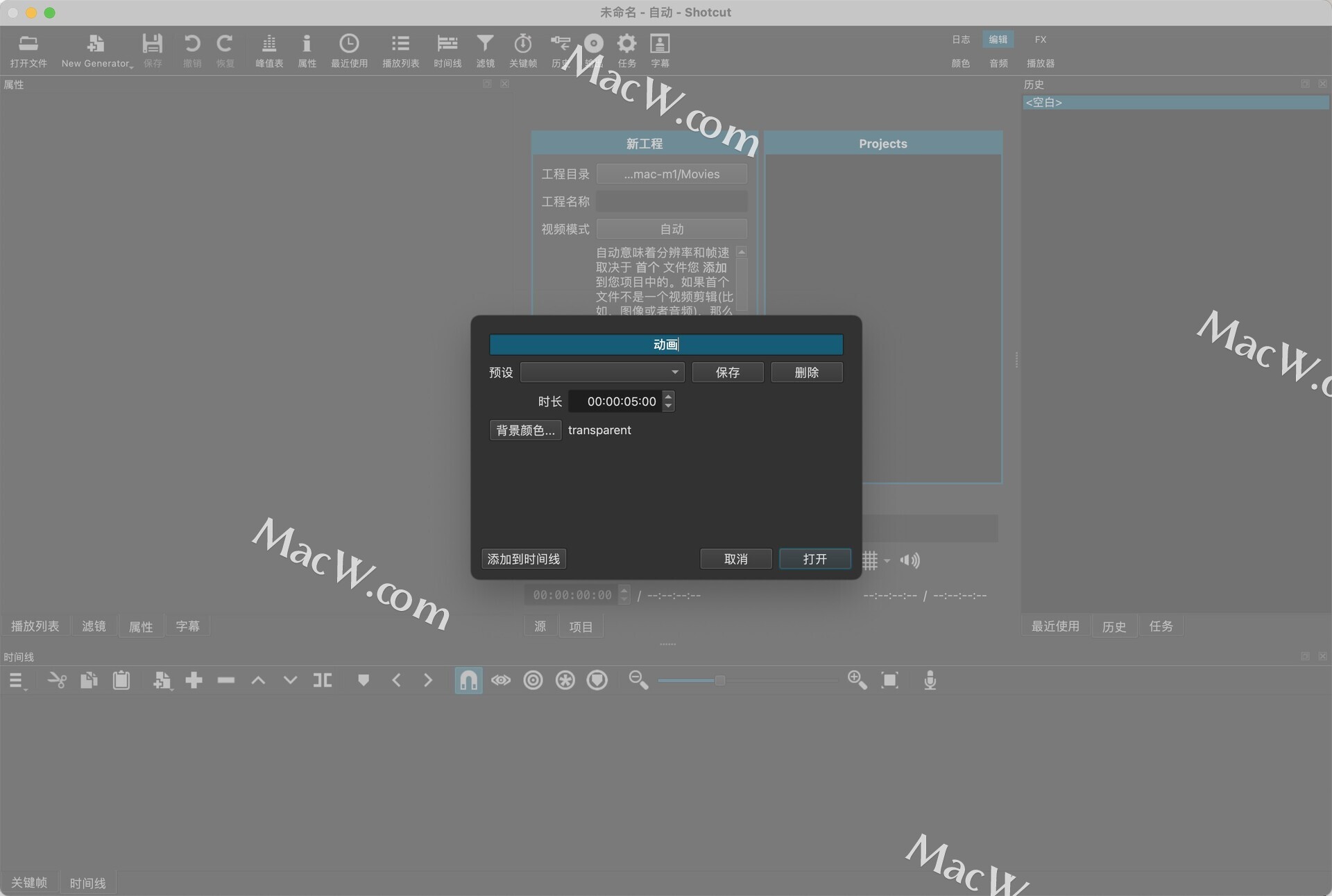Viewport: 1332px width, 896px height.
Task: Go to the previous marker arrow
Action: [x=396, y=680]
